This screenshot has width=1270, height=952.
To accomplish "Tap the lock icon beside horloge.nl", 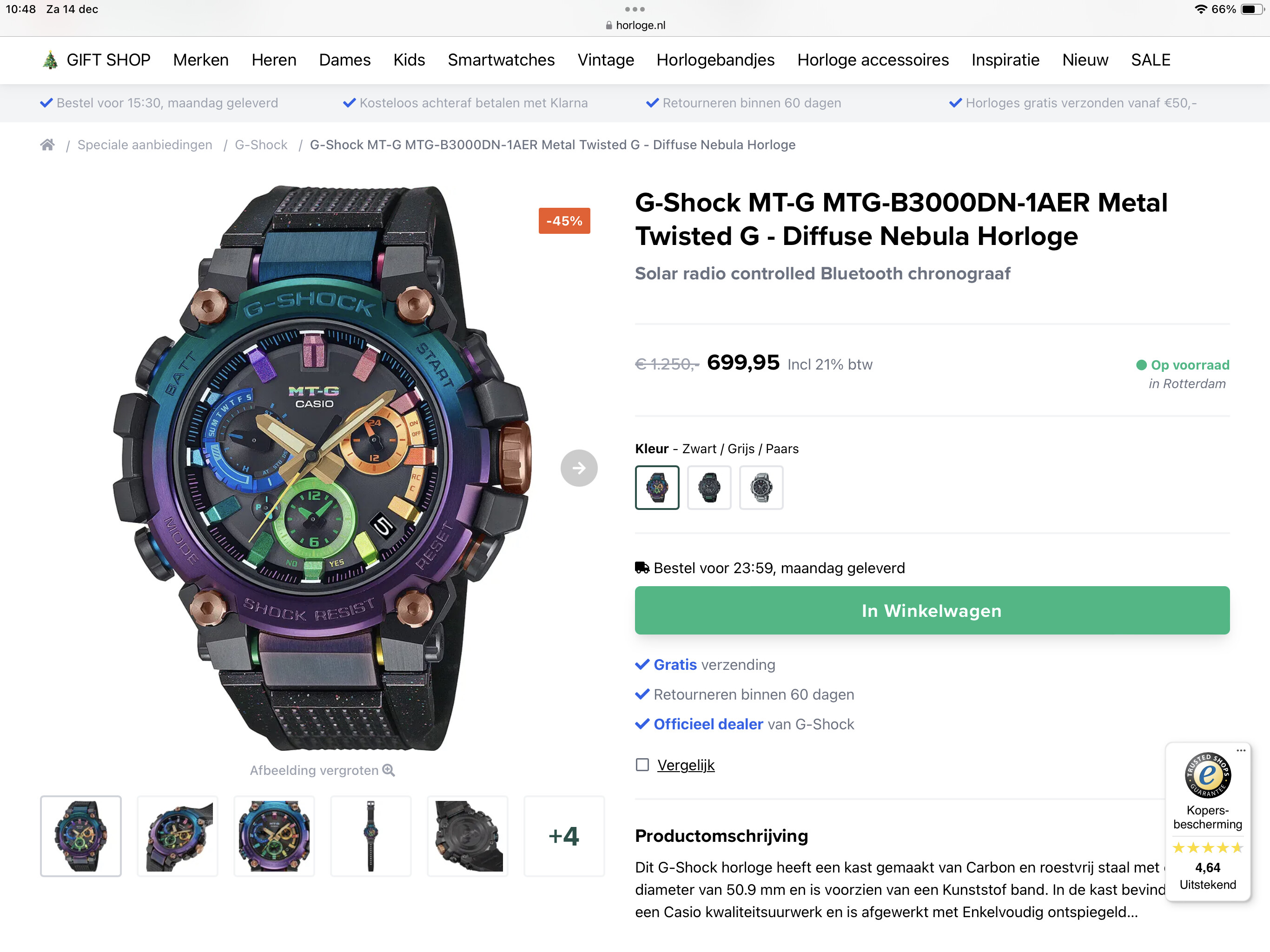I will click(x=609, y=25).
